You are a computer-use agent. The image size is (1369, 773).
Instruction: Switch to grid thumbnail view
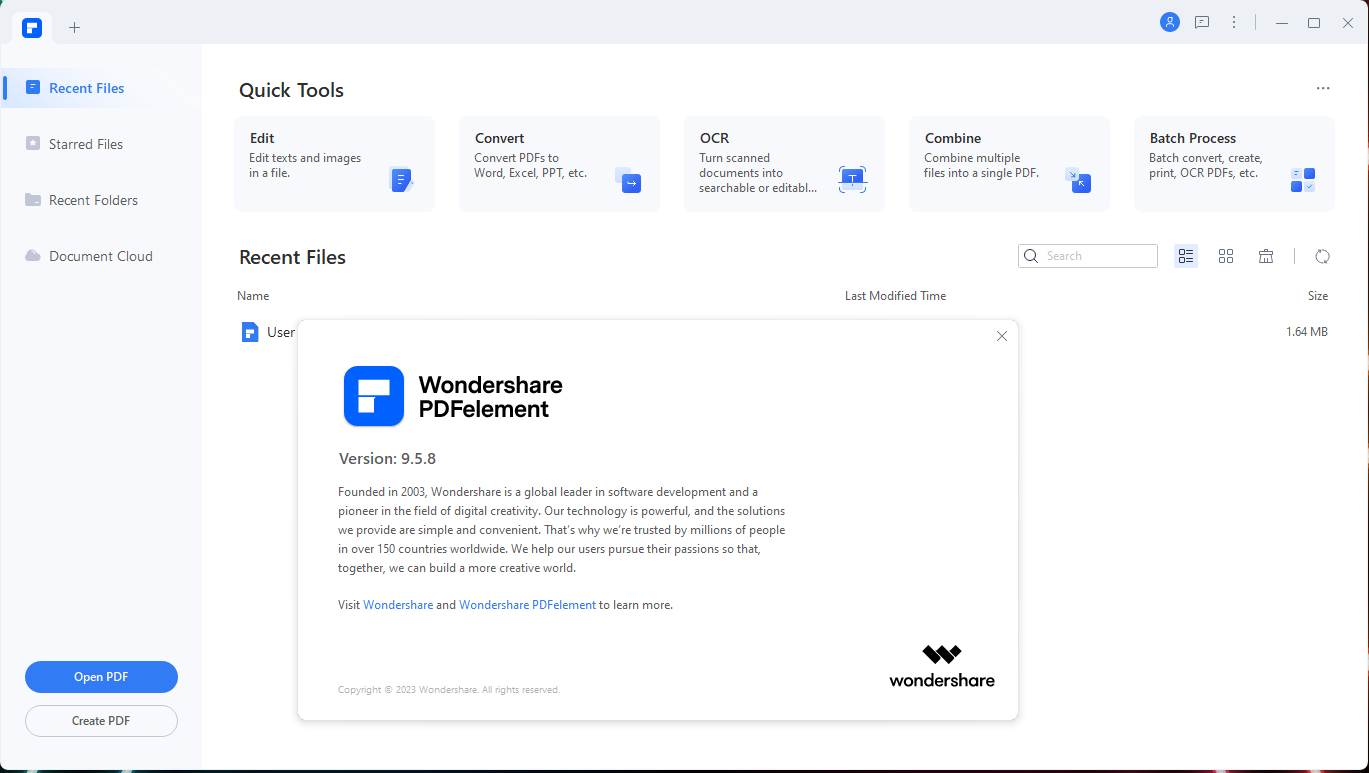pyautogui.click(x=1226, y=256)
